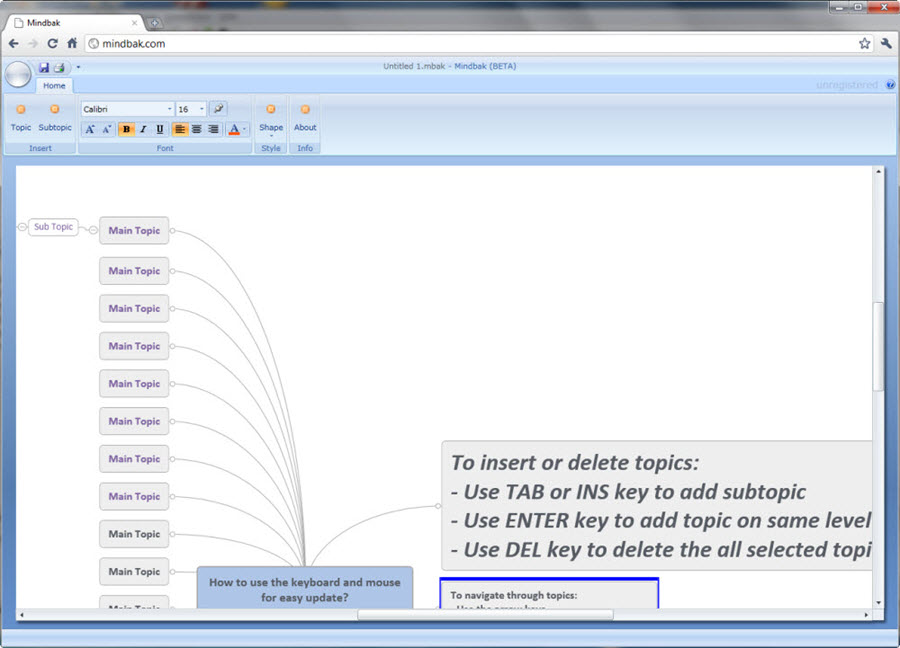Toggle Bold formatting

127,129
